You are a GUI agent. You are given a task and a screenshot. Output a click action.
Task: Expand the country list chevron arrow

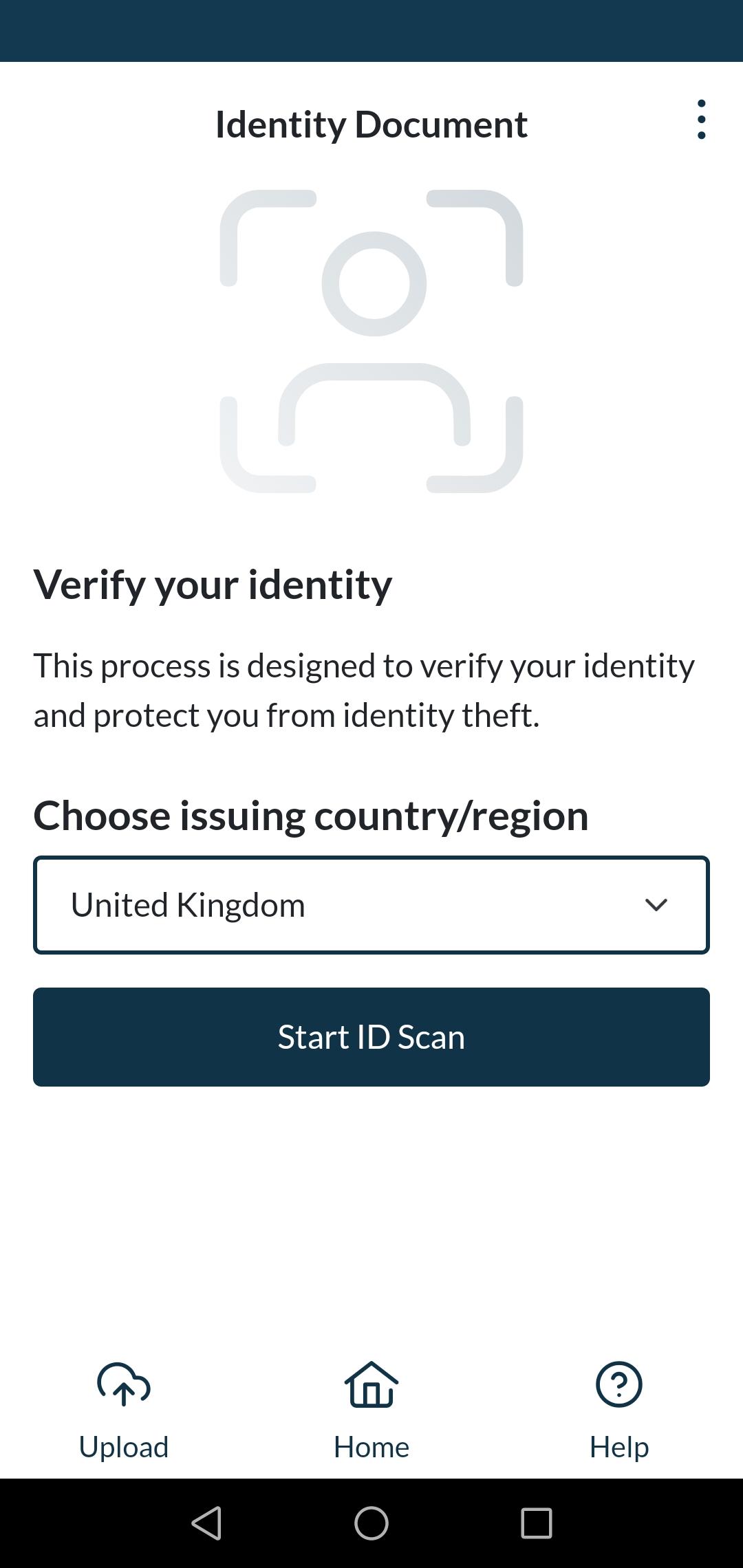[x=656, y=905]
